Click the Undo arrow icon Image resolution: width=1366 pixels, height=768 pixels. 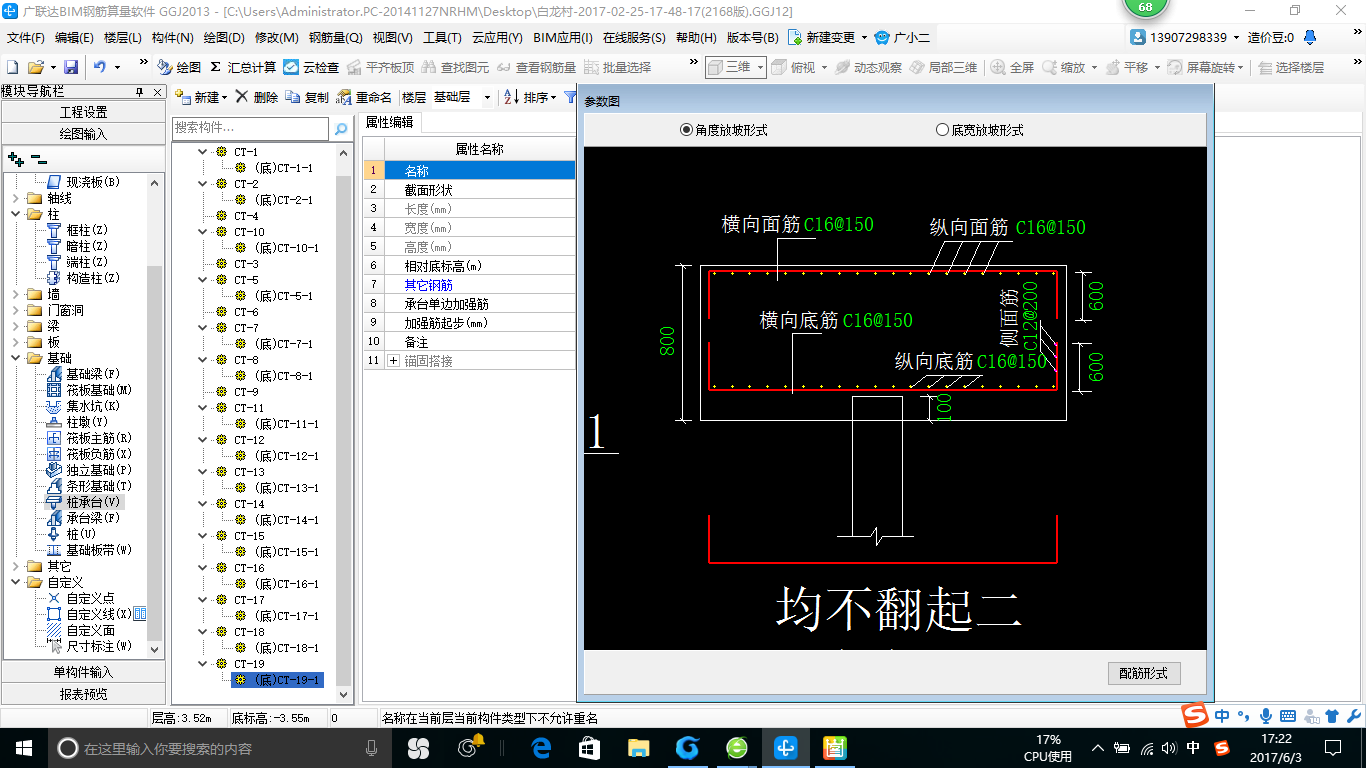click(x=100, y=67)
